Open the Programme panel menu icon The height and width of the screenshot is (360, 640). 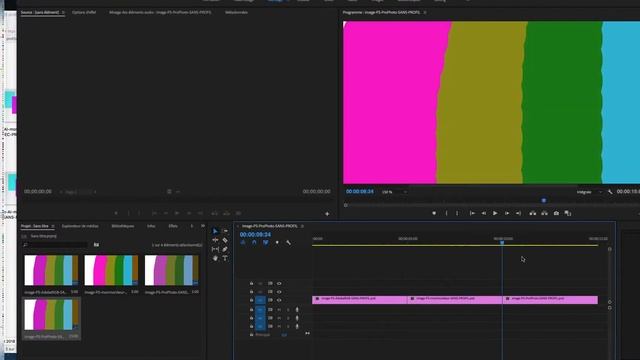425,13
